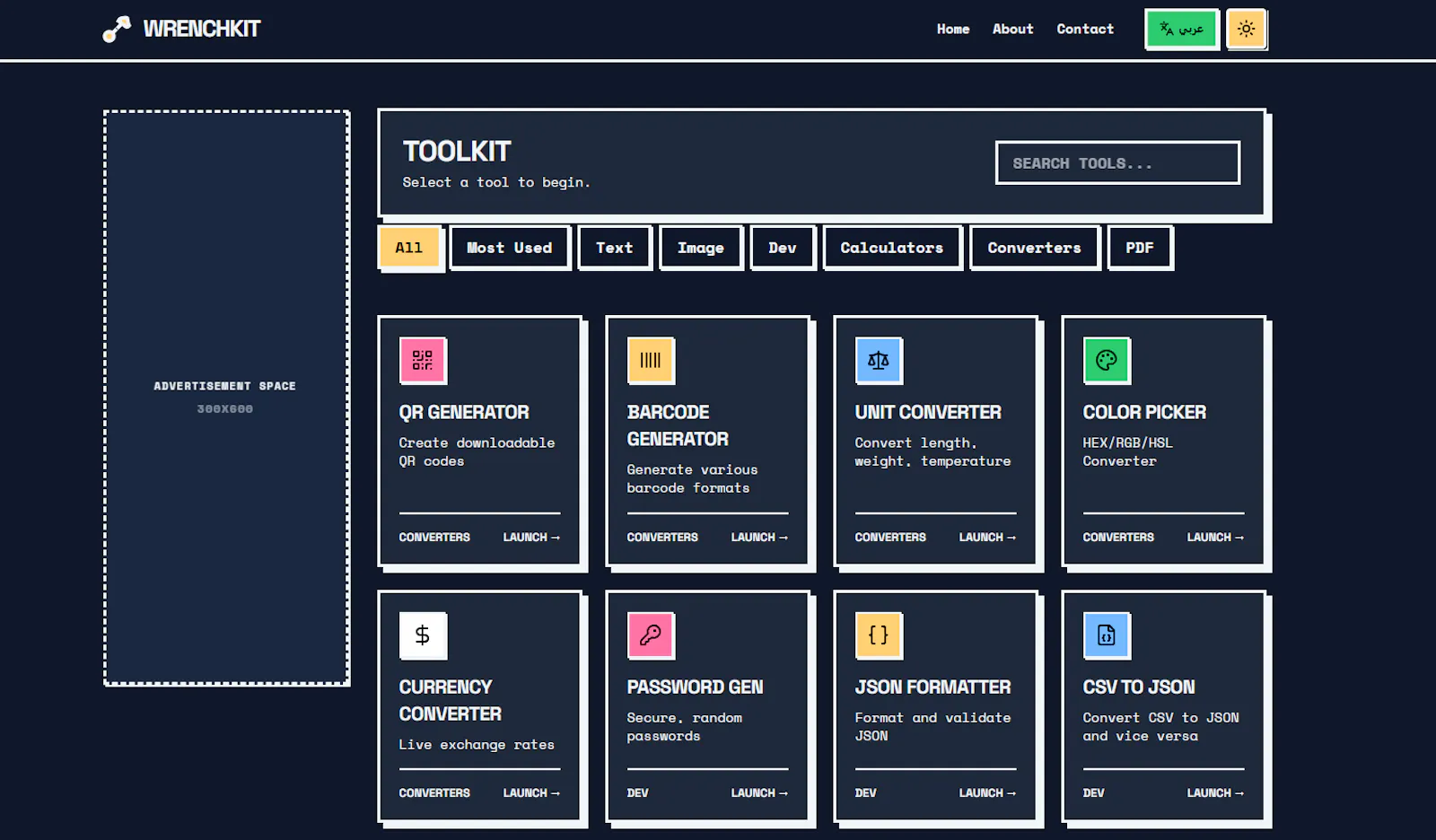Select the Most Used filter tab

click(x=509, y=248)
